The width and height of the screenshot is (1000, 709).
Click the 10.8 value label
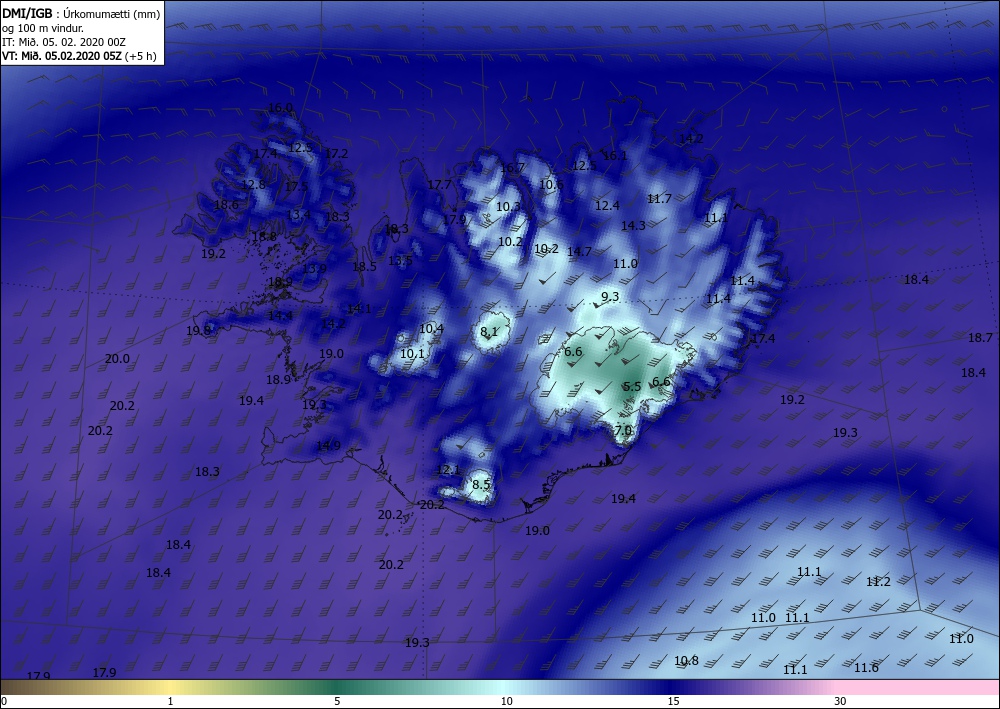click(686, 661)
